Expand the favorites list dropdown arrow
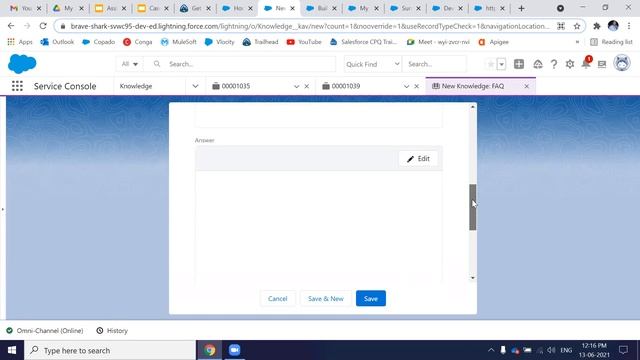 pyautogui.click(x=502, y=64)
